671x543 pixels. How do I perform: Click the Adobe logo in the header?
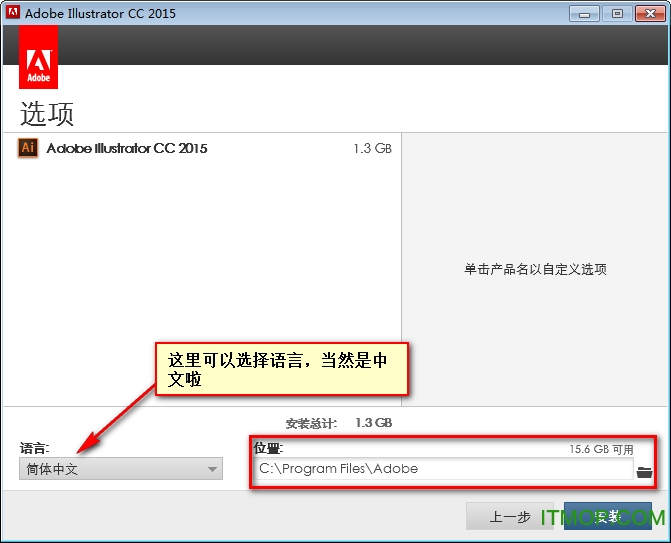[39, 57]
